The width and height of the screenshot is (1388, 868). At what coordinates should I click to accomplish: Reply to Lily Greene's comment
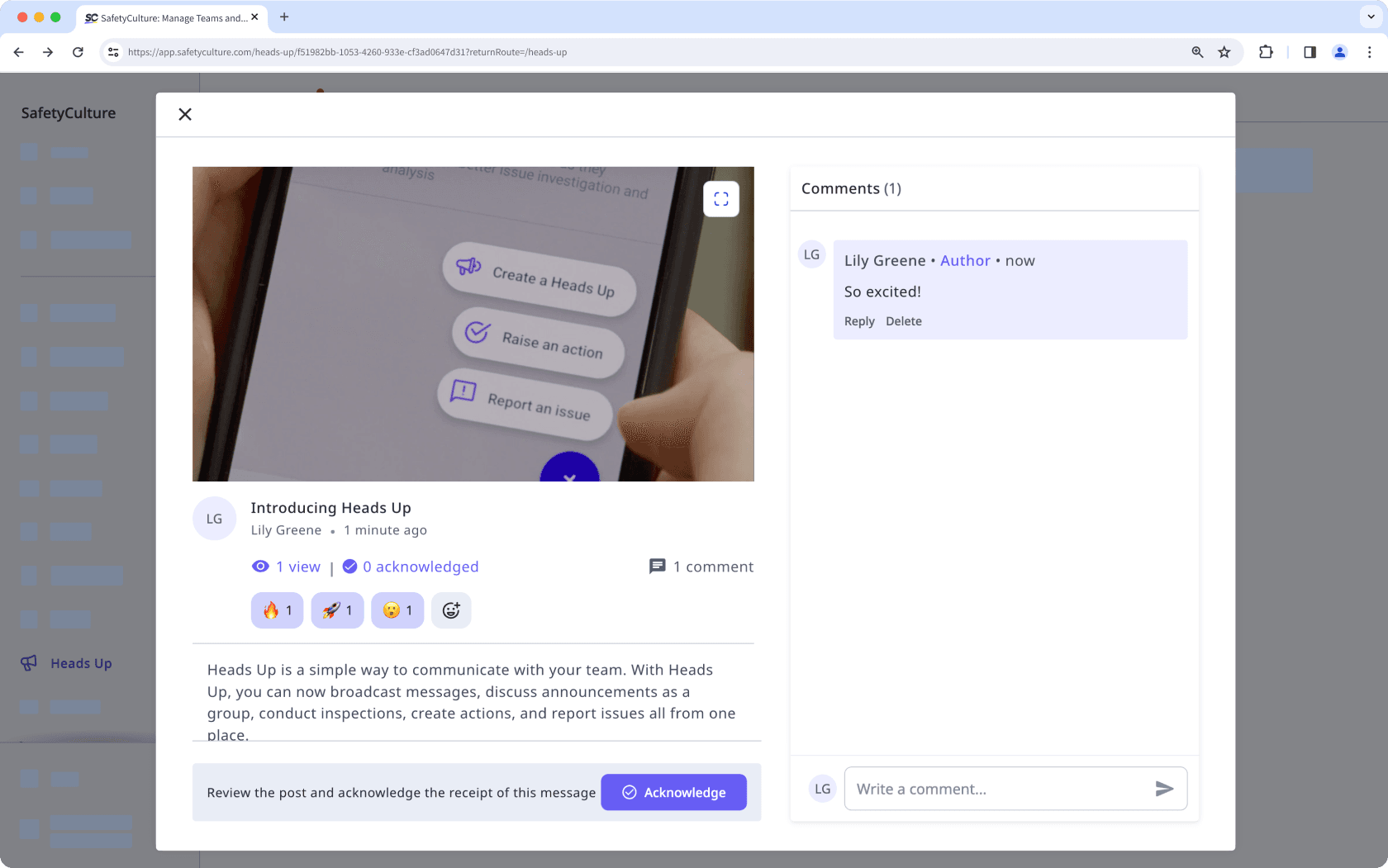tap(859, 321)
